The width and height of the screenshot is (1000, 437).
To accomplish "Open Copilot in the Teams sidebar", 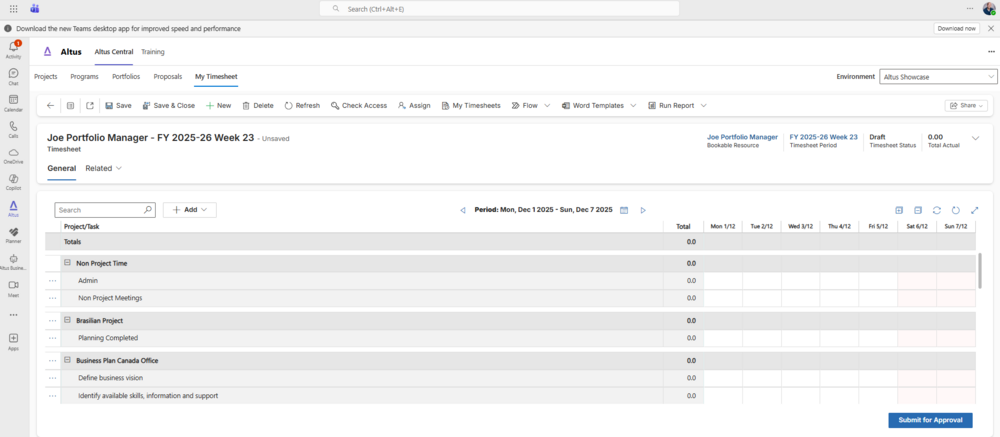I will point(13,180).
